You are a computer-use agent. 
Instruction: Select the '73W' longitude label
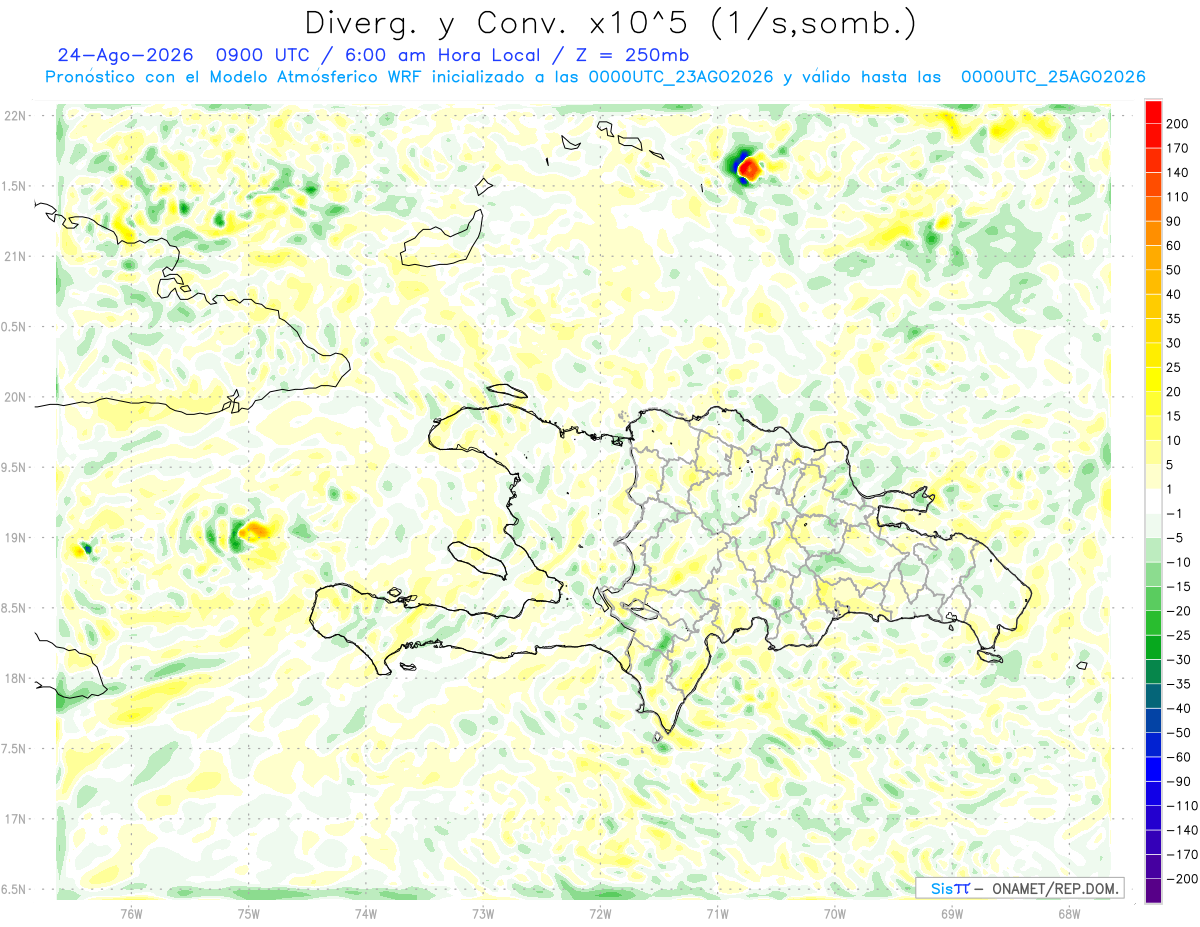click(x=483, y=912)
